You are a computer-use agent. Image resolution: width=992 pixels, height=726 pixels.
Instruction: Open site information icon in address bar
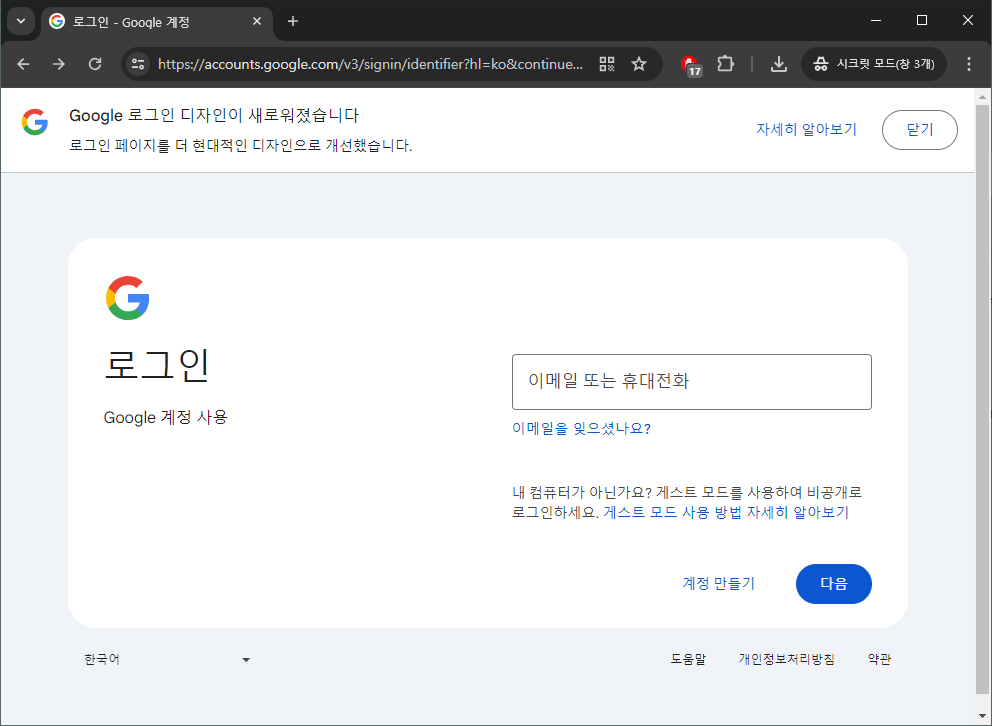coord(138,64)
